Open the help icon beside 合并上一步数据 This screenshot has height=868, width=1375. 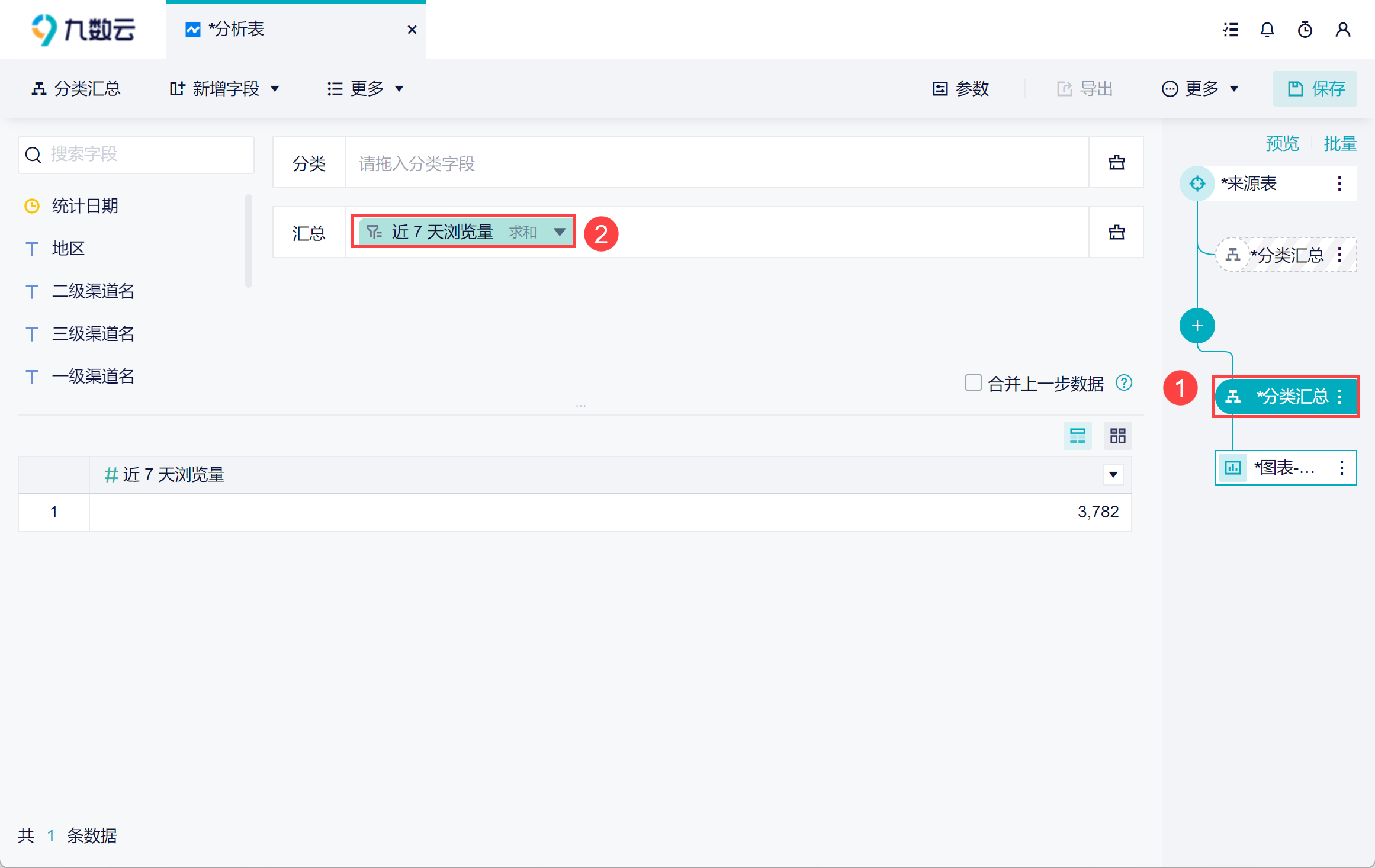pos(1123,383)
